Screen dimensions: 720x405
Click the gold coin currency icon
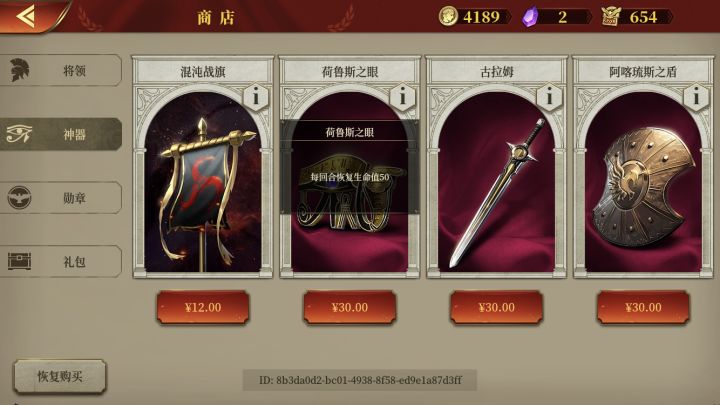coord(448,17)
